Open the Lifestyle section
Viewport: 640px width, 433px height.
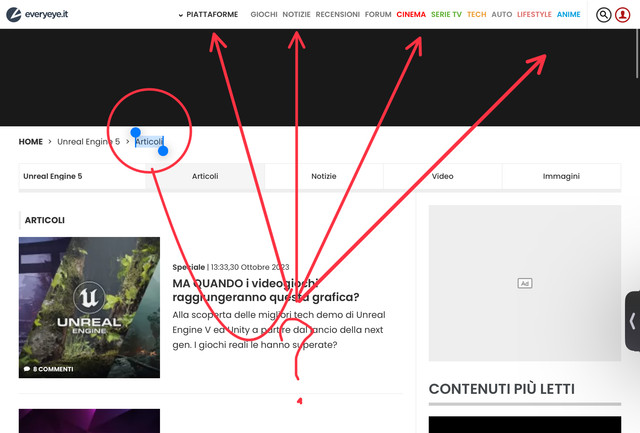534,15
